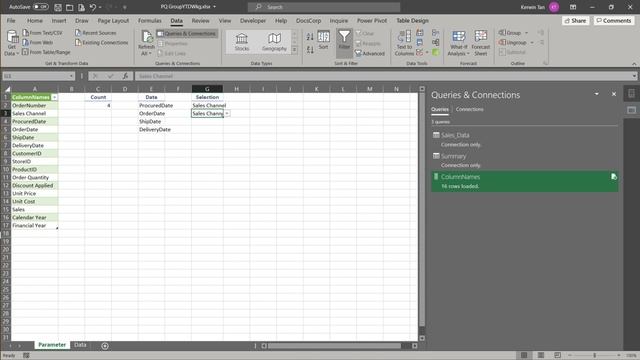Open the Group dropdown arrow

click(x=527, y=33)
